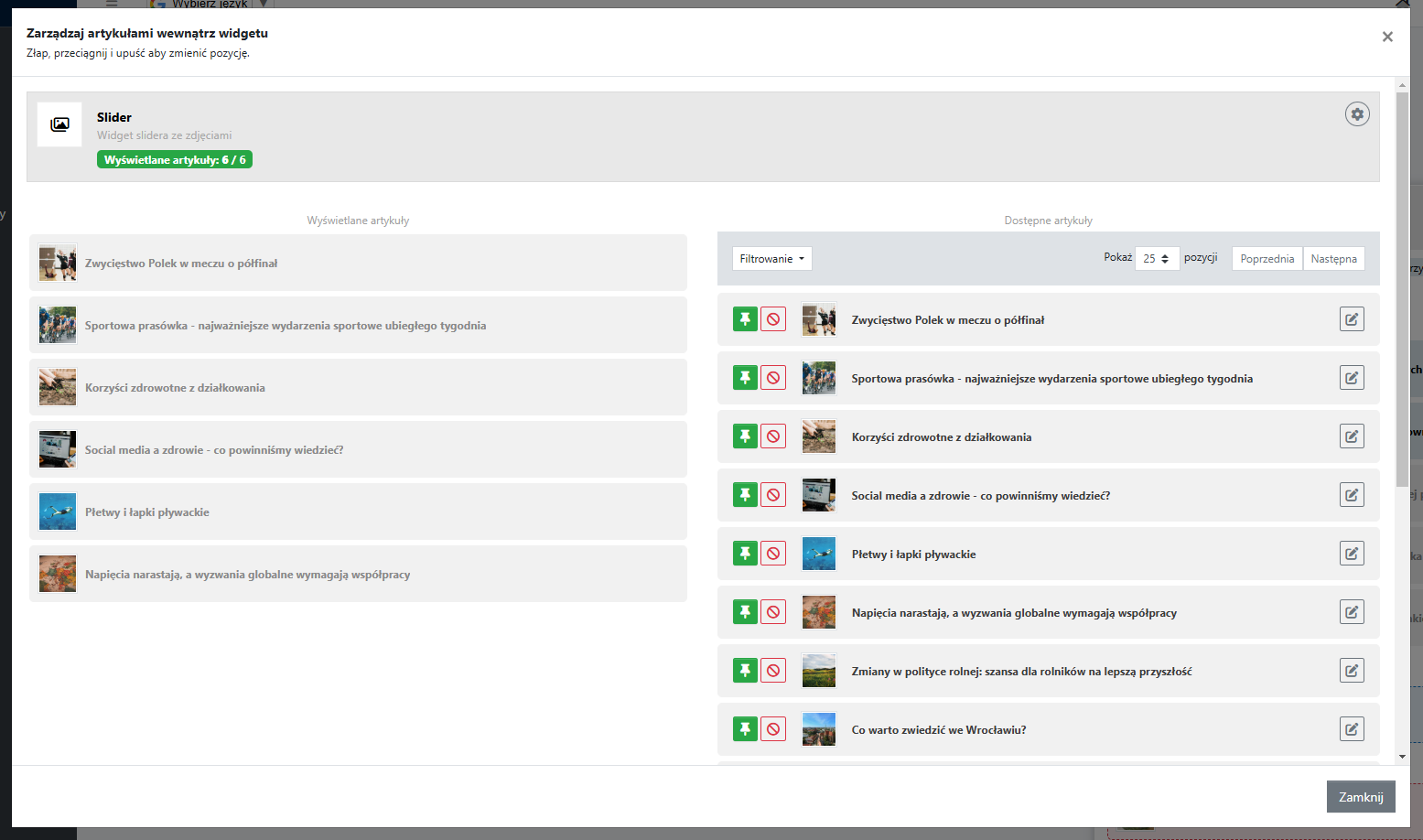
Task: Edit article Zmiany w polityce rolnej
Action: [x=1352, y=671]
